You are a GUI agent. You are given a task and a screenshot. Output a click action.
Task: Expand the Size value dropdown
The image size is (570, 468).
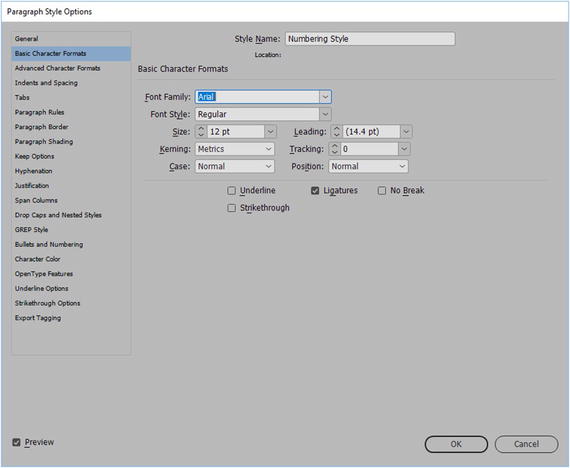click(270, 132)
